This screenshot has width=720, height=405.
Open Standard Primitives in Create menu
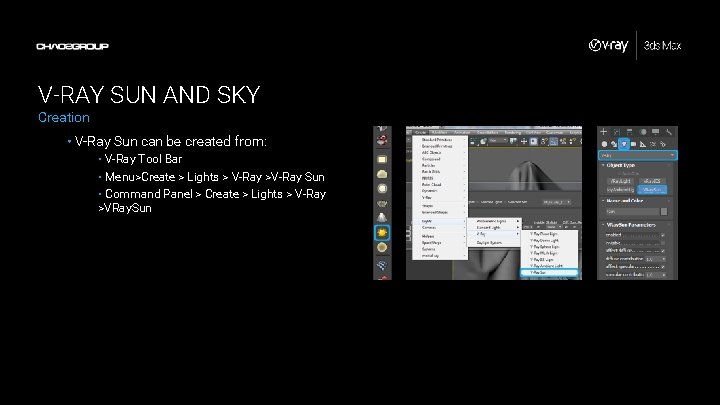point(440,140)
